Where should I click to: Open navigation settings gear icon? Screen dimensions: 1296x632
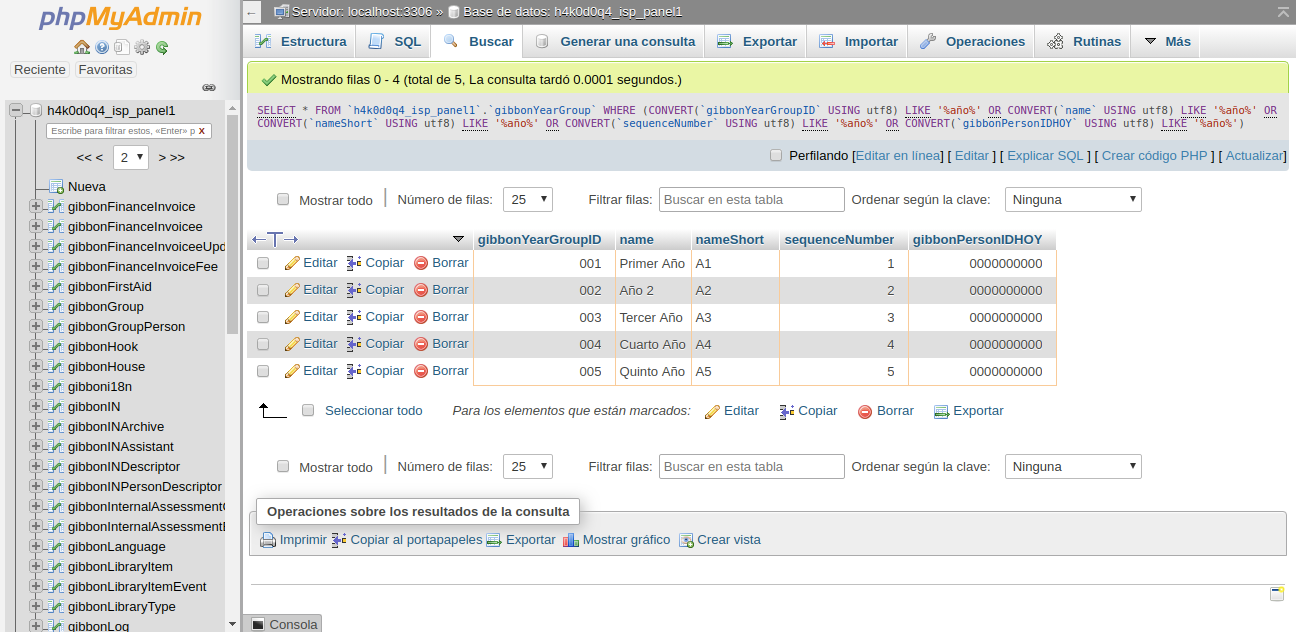[x=142, y=47]
